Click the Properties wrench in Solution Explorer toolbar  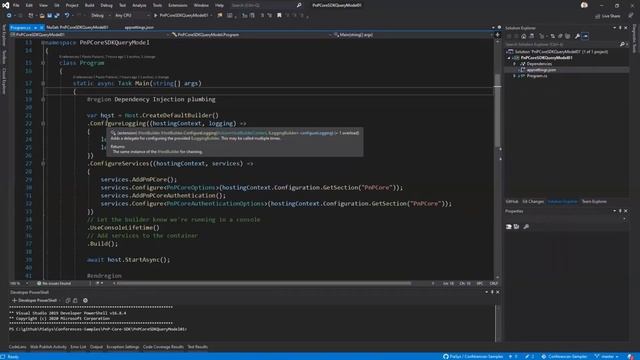577,36
